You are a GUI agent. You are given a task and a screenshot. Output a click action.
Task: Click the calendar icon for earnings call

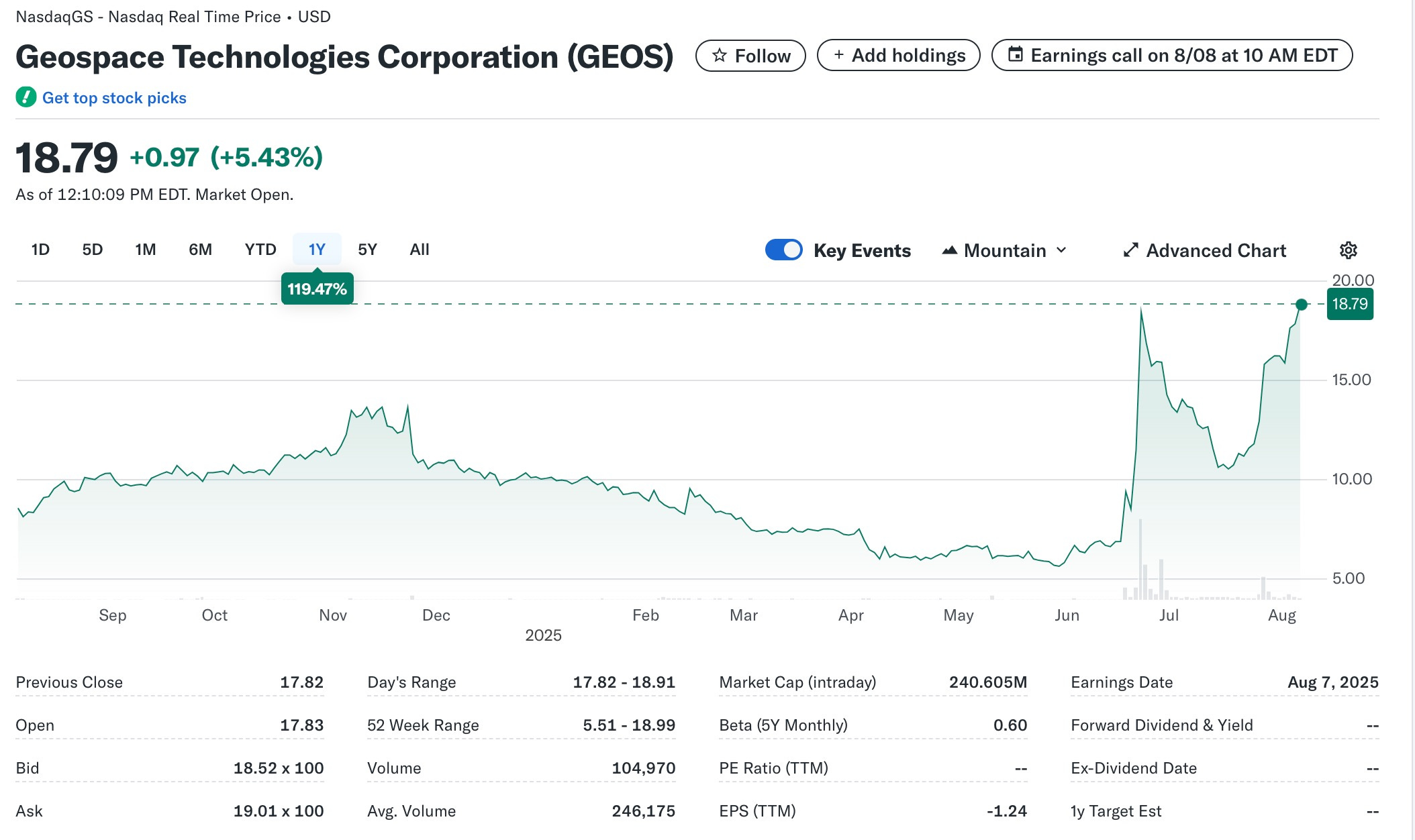(1016, 55)
